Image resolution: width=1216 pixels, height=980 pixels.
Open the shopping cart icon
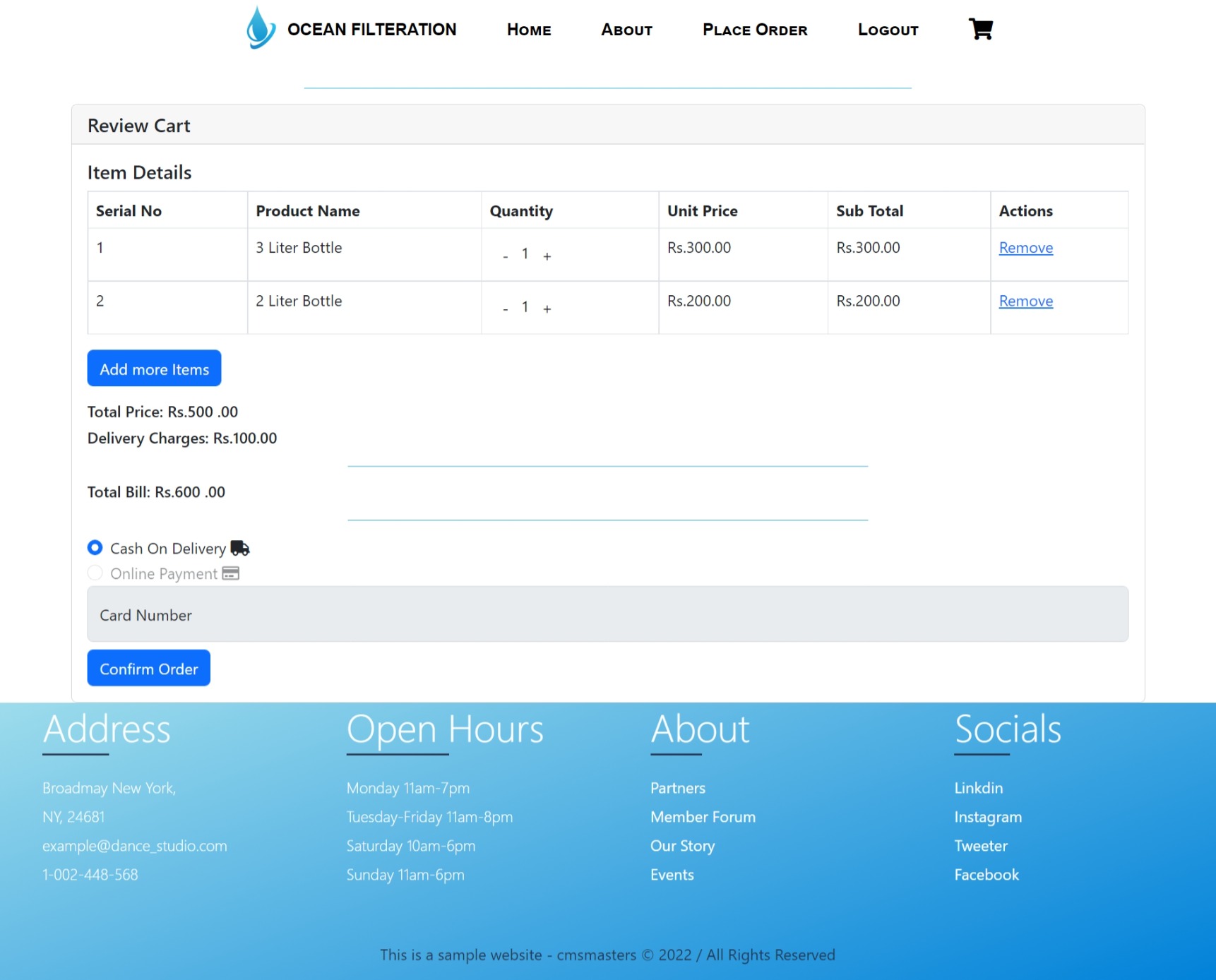[980, 30]
